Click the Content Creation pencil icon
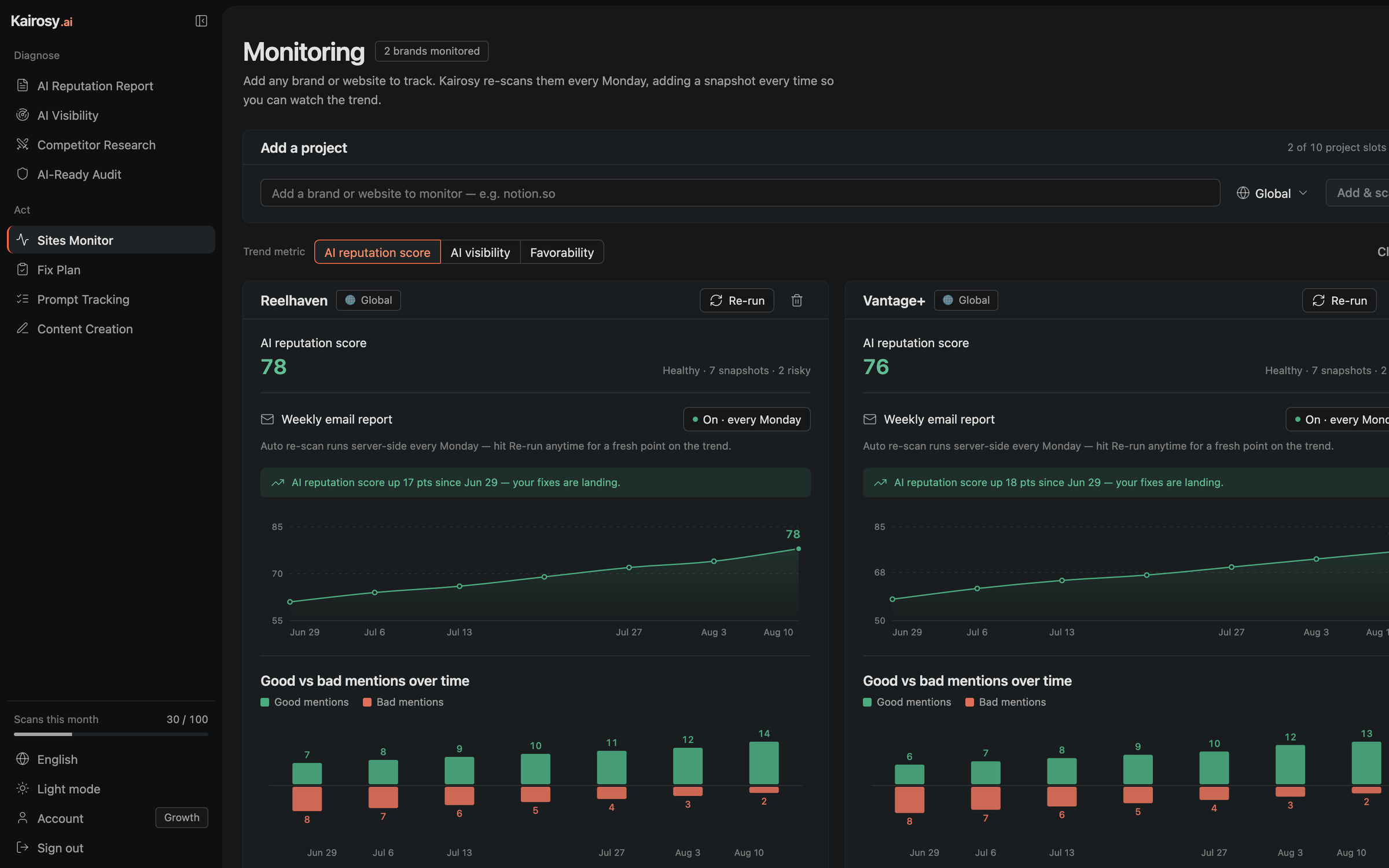Viewport: 1389px width, 868px height. (x=23, y=328)
